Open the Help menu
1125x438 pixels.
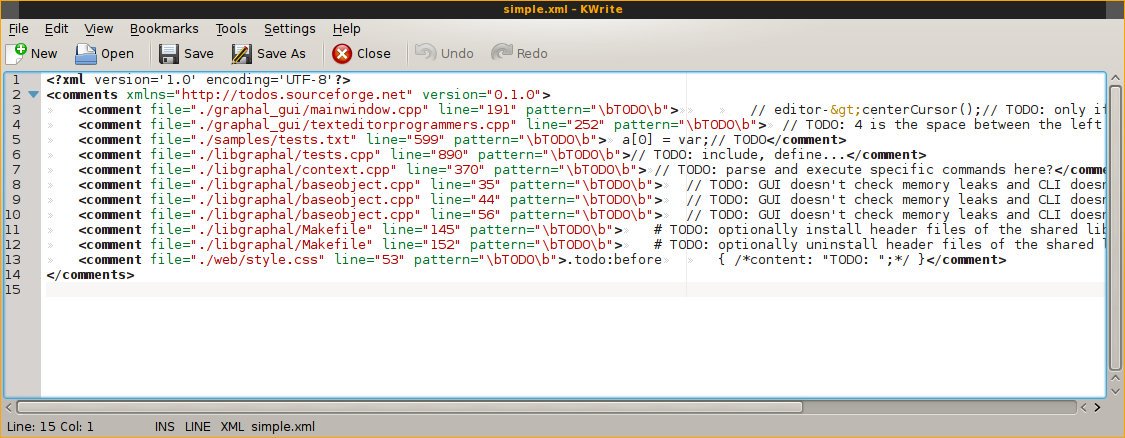pyautogui.click(x=347, y=29)
